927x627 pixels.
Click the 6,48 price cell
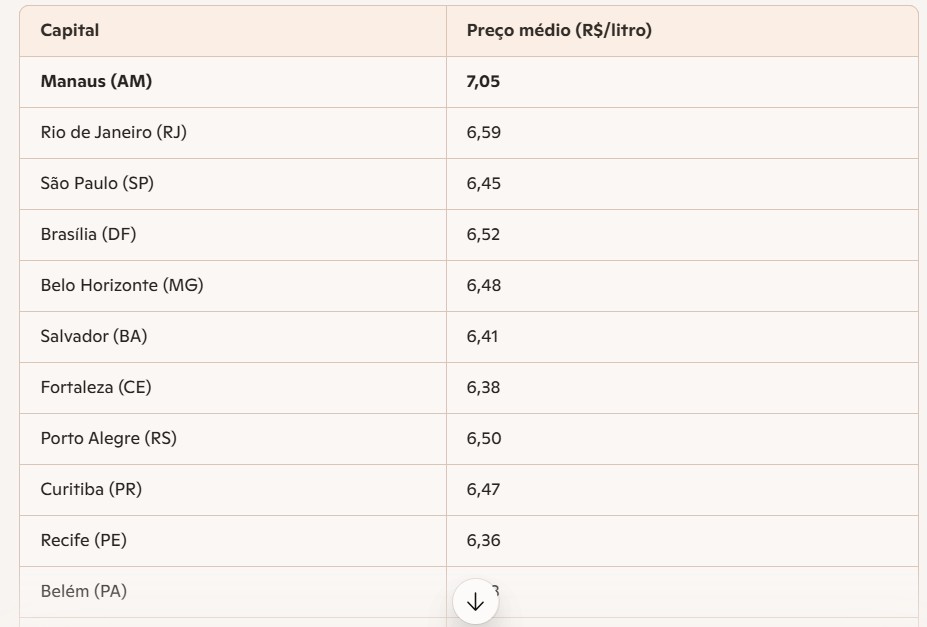pos(483,286)
